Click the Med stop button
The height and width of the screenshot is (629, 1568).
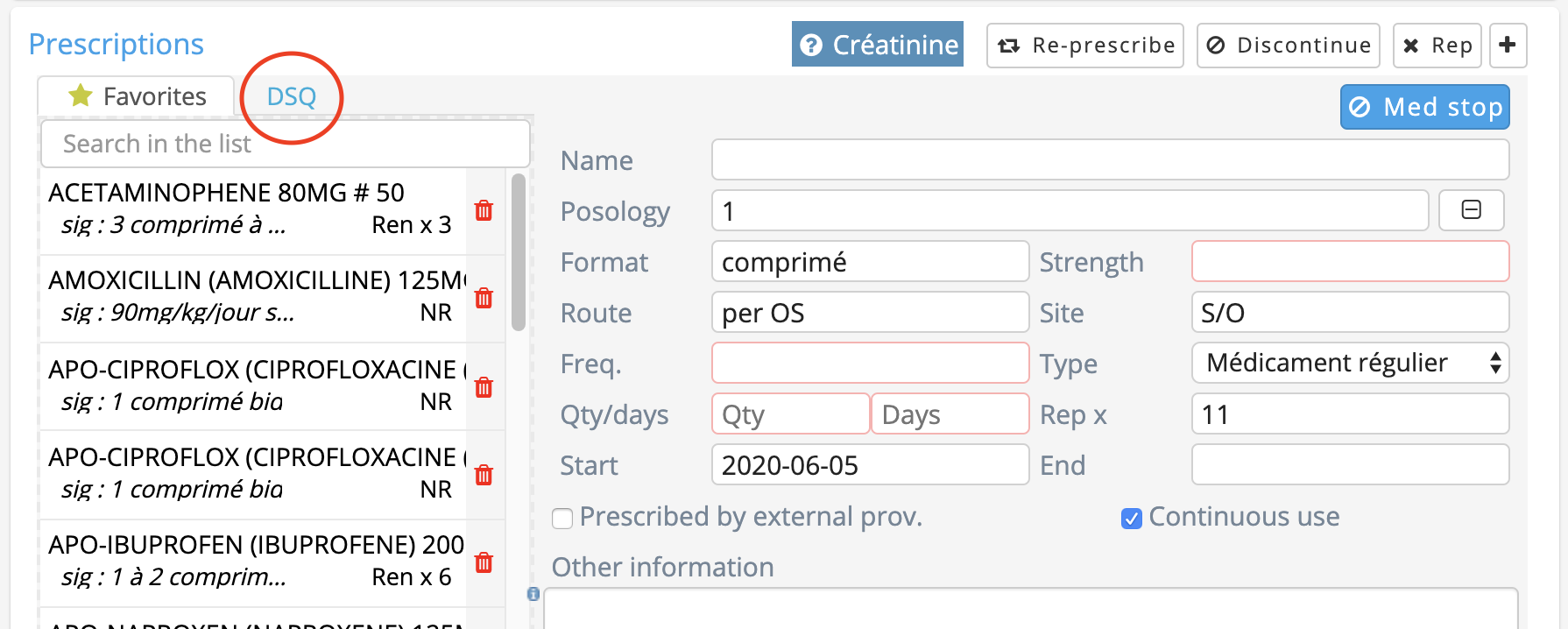pyautogui.click(x=1424, y=107)
